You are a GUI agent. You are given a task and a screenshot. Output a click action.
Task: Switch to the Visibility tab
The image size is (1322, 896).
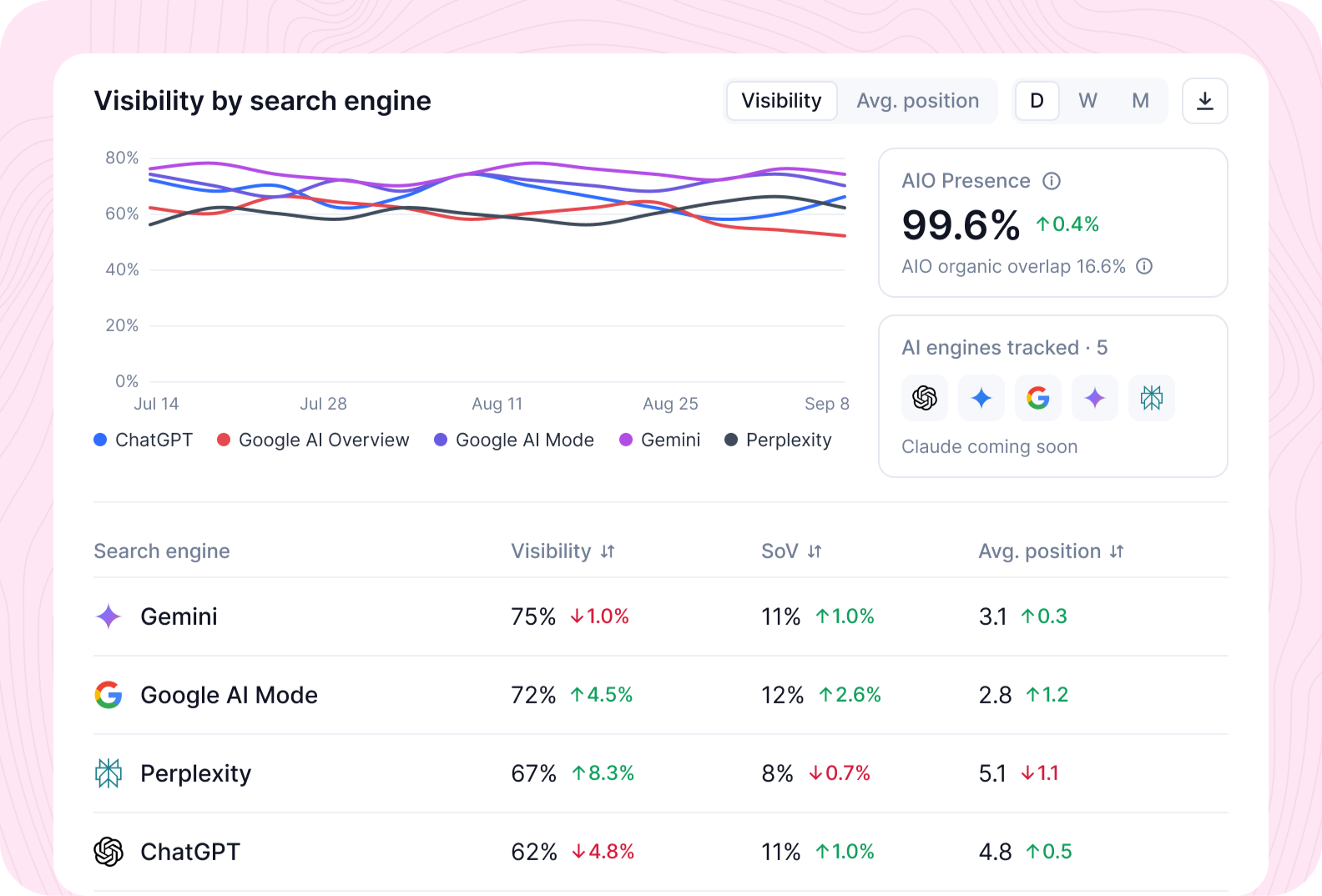(x=782, y=101)
